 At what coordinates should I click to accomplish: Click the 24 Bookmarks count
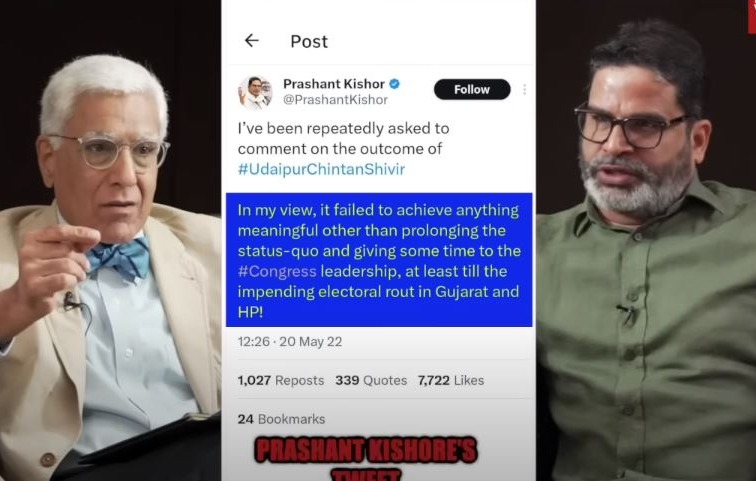coord(281,419)
